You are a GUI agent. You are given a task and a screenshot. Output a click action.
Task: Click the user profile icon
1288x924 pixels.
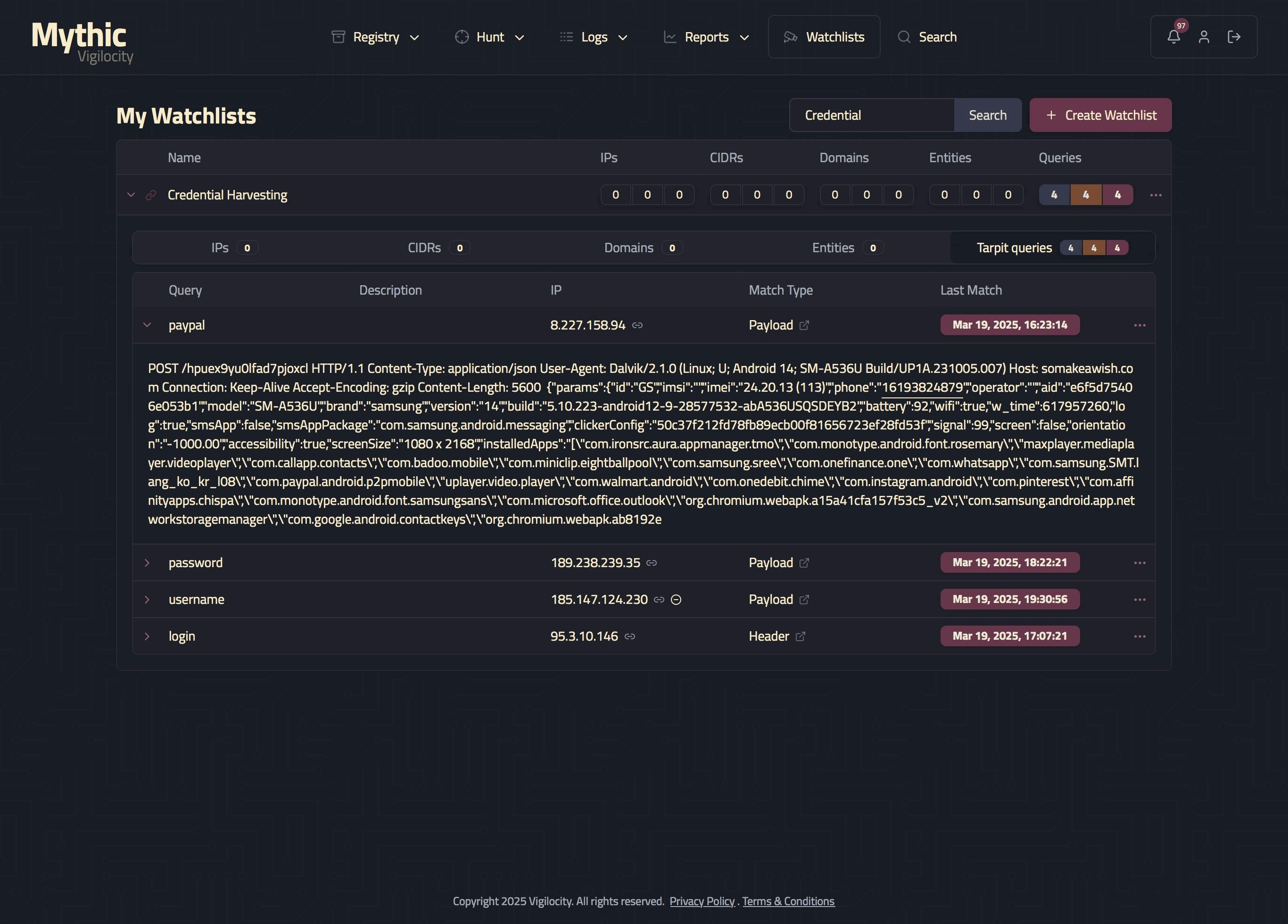(x=1204, y=37)
